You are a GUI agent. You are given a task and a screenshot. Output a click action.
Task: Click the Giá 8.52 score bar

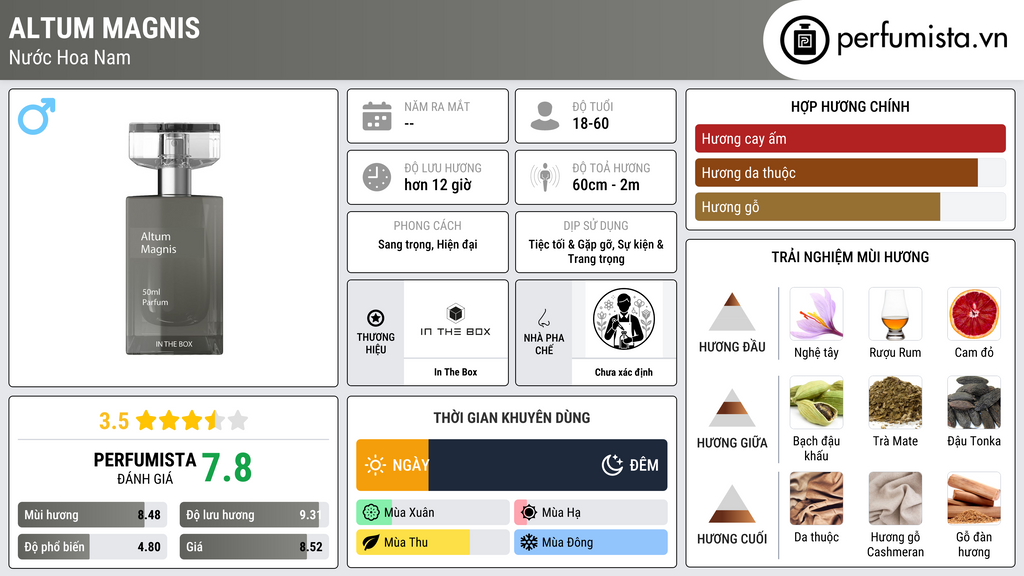254,547
